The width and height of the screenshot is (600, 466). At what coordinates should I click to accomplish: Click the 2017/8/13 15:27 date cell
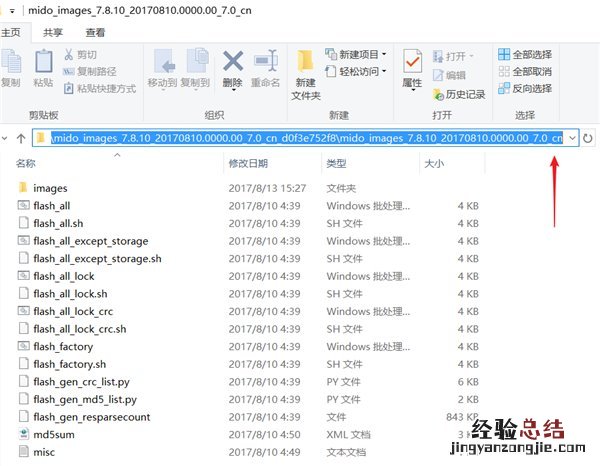point(267,188)
